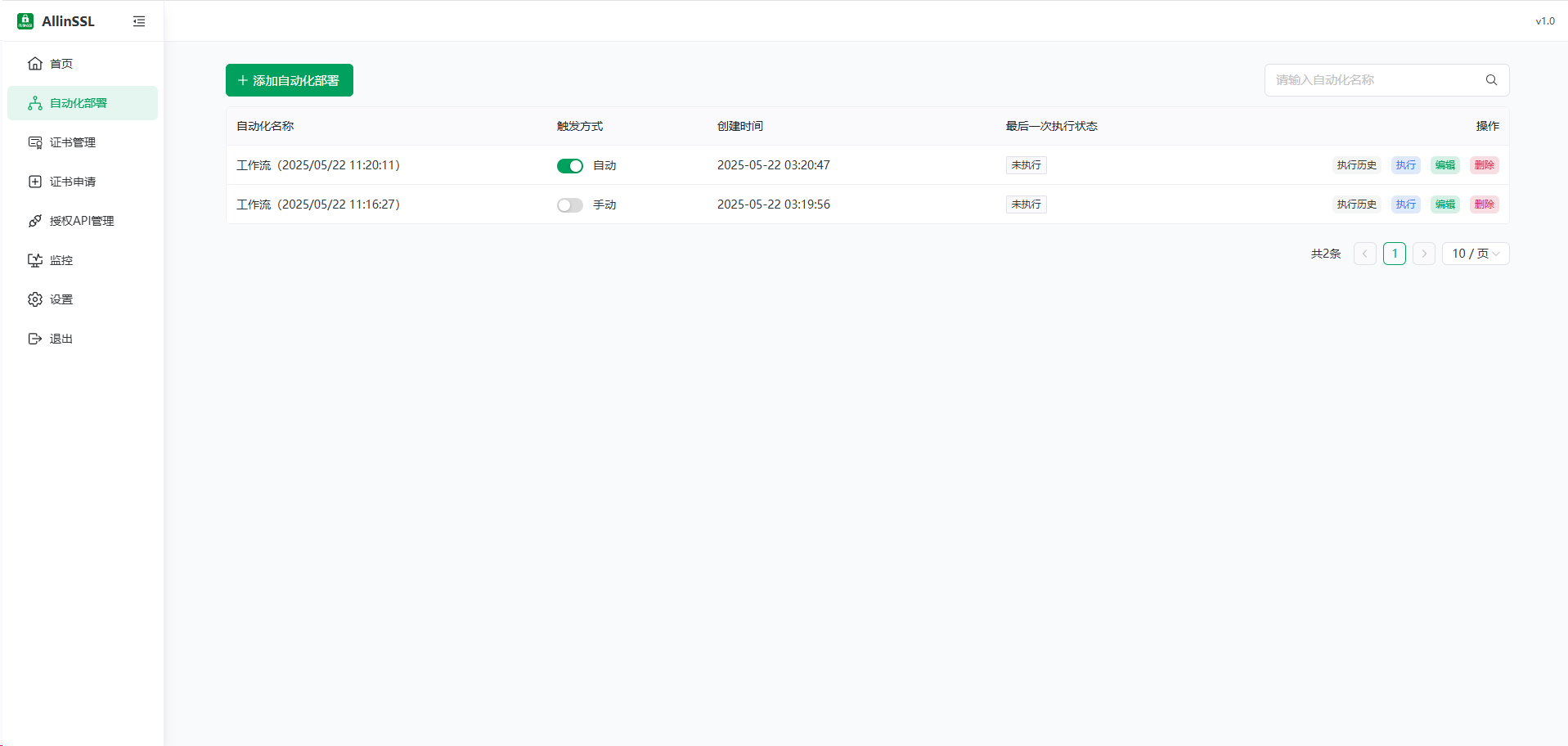Click the authorization API management plug icon
The width and height of the screenshot is (1568, 746).
tap(35, 221)
